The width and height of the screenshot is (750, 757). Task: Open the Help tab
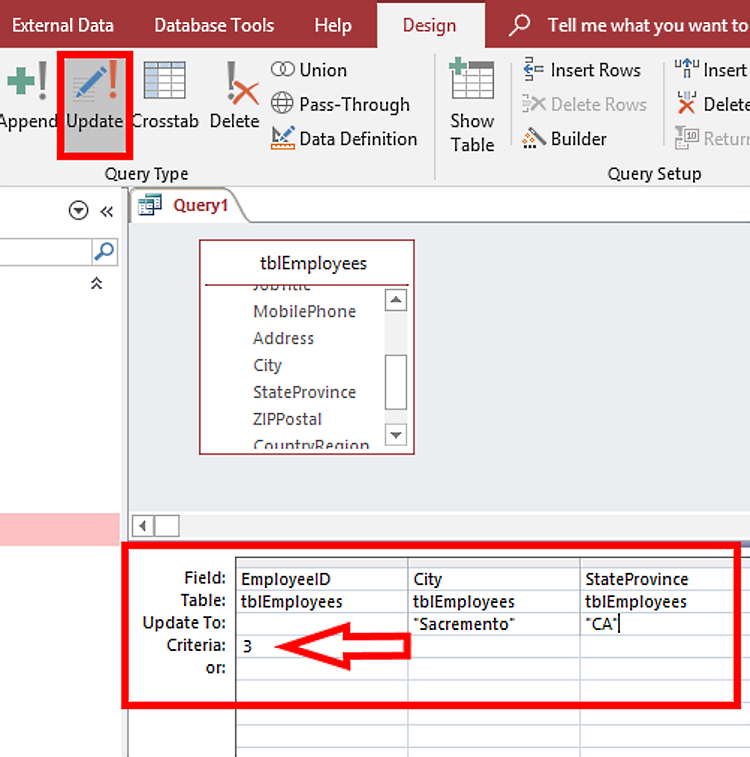click(x=333, y=25)
